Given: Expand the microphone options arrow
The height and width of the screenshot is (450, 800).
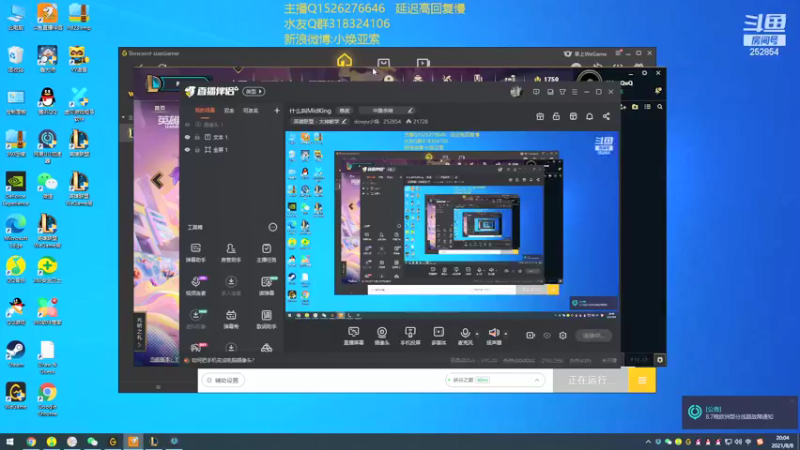Looking at the screenshot, I should coord(477,334).
